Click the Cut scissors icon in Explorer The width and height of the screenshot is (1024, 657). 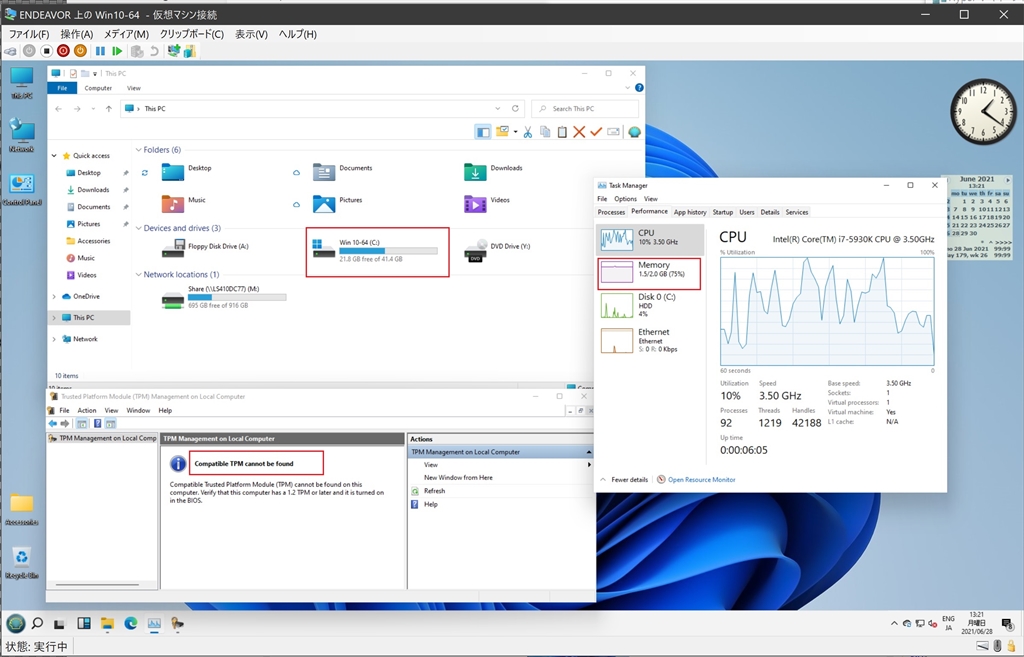(528, 132)
